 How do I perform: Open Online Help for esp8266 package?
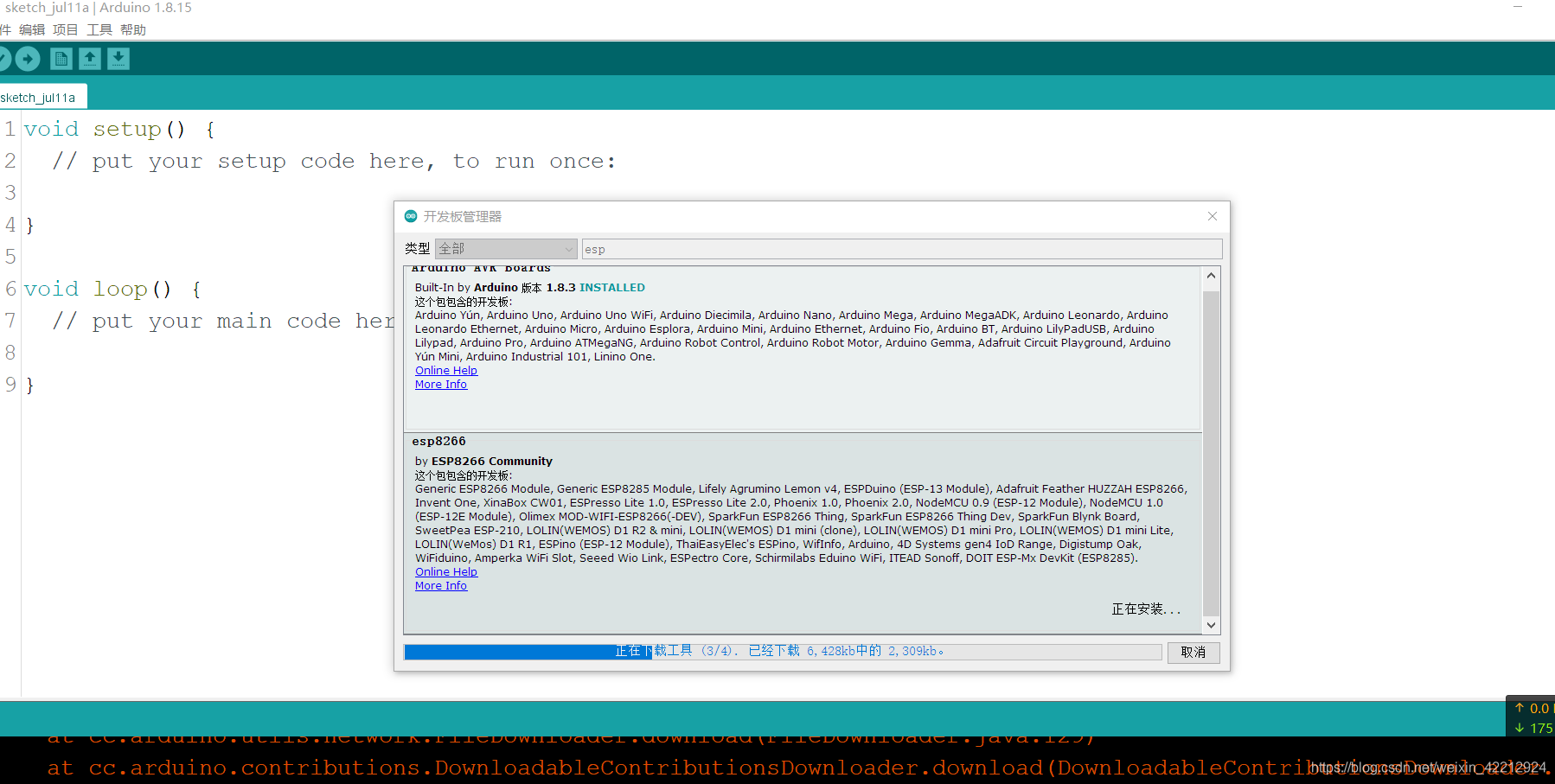point(446,572)
